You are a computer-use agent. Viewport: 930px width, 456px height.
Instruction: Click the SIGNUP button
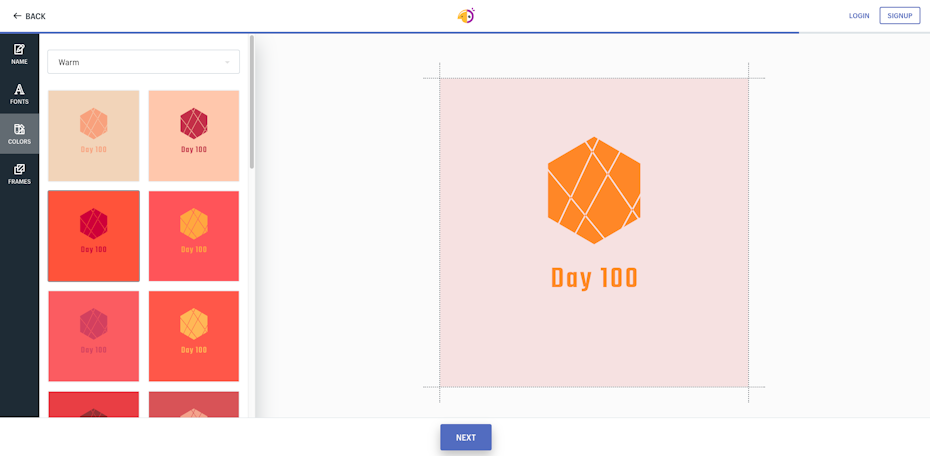899,16
